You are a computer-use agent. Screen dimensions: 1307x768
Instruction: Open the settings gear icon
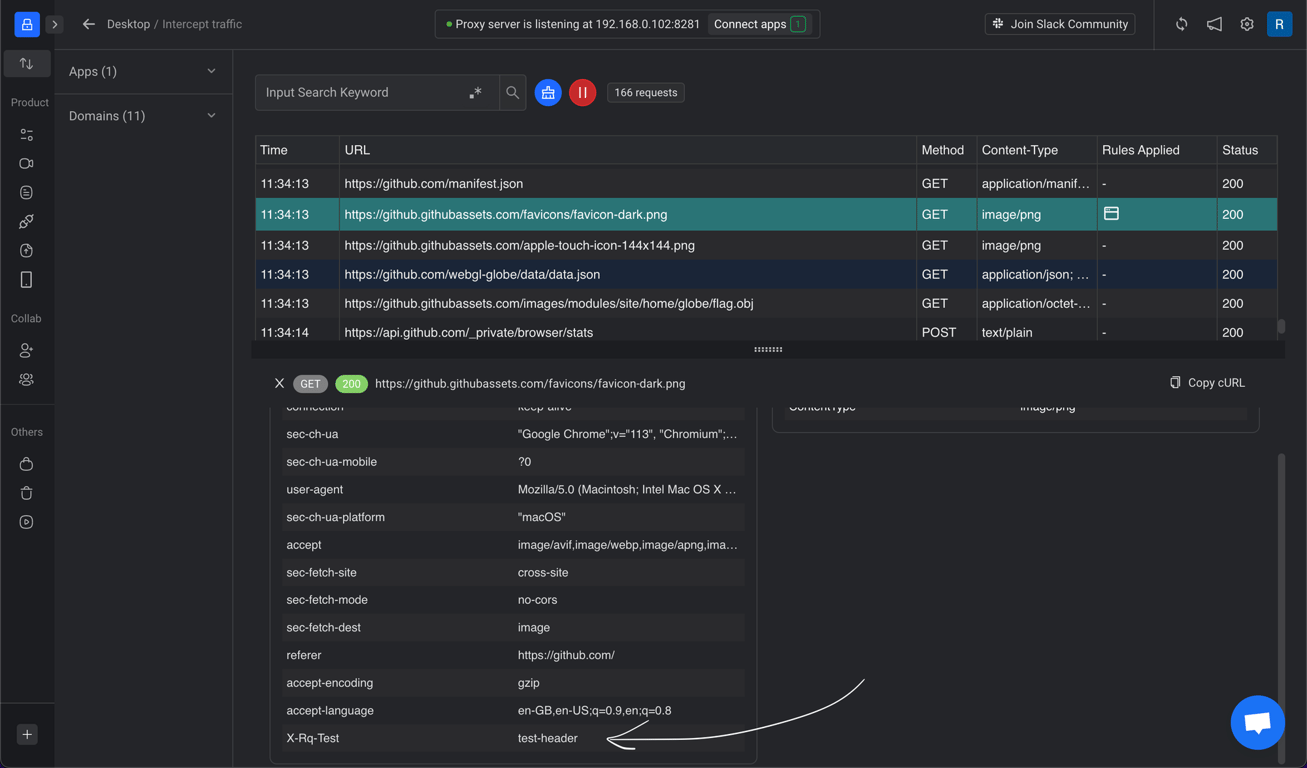tap(1246, 24)
